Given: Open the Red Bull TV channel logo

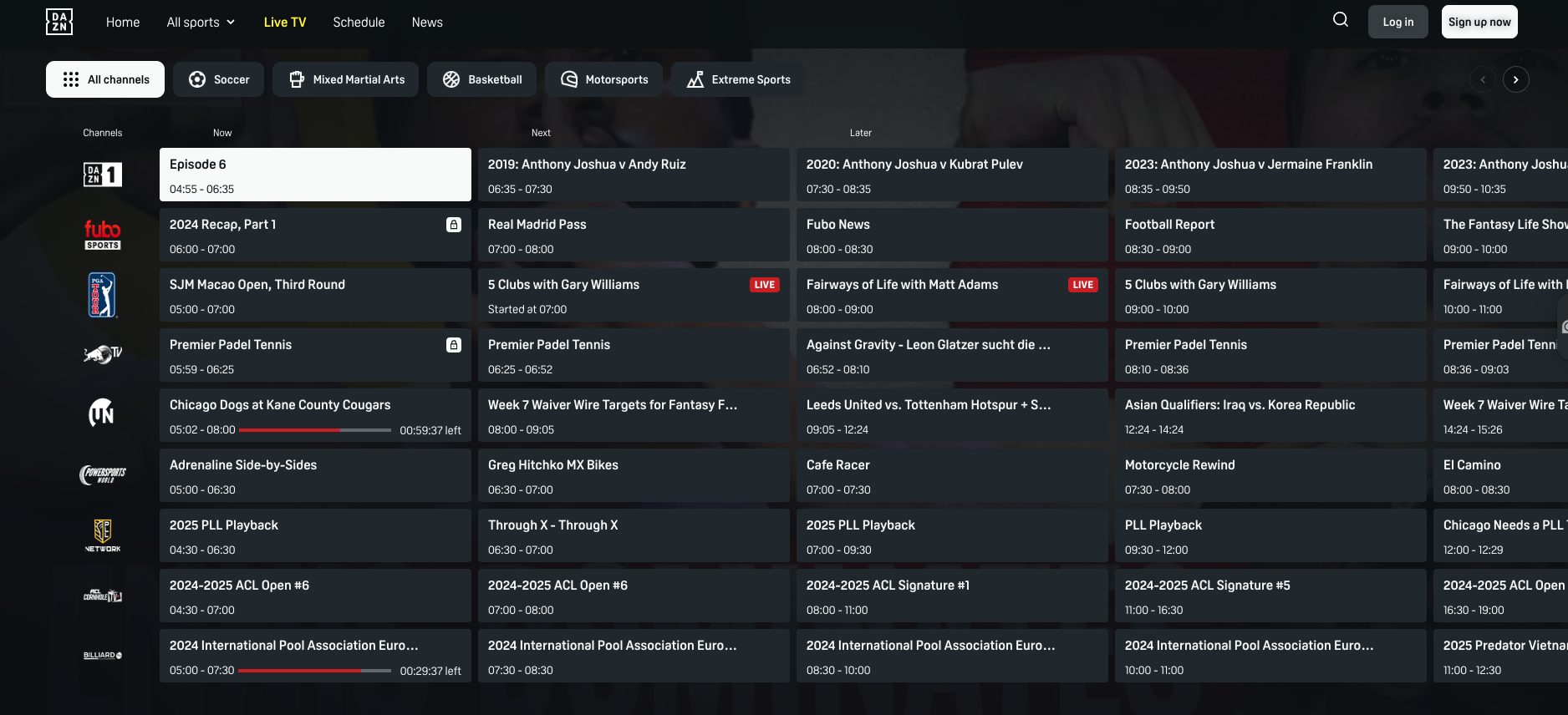Looking at the screenshot, I should [x=103, y=355].
